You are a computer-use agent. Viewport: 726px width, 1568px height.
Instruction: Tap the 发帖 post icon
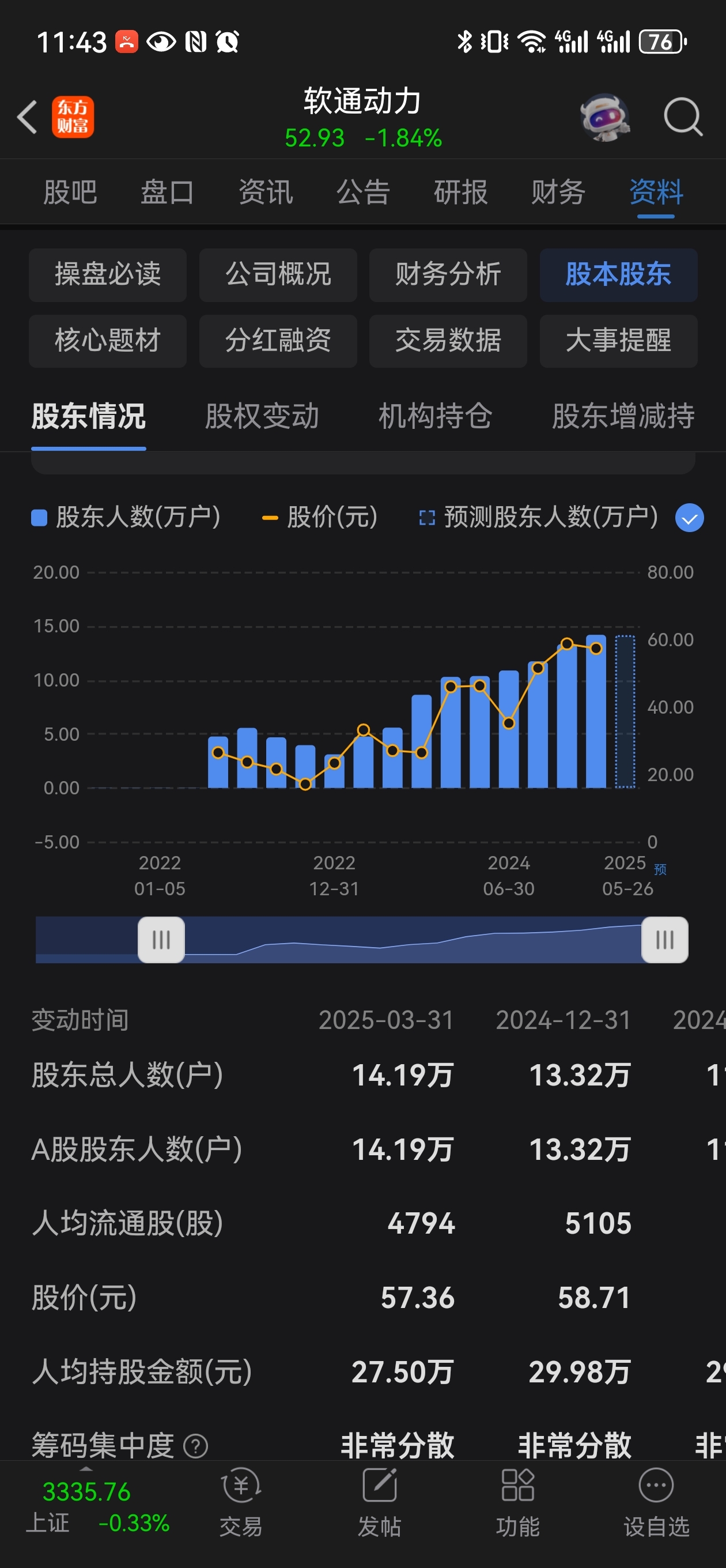380,1486
